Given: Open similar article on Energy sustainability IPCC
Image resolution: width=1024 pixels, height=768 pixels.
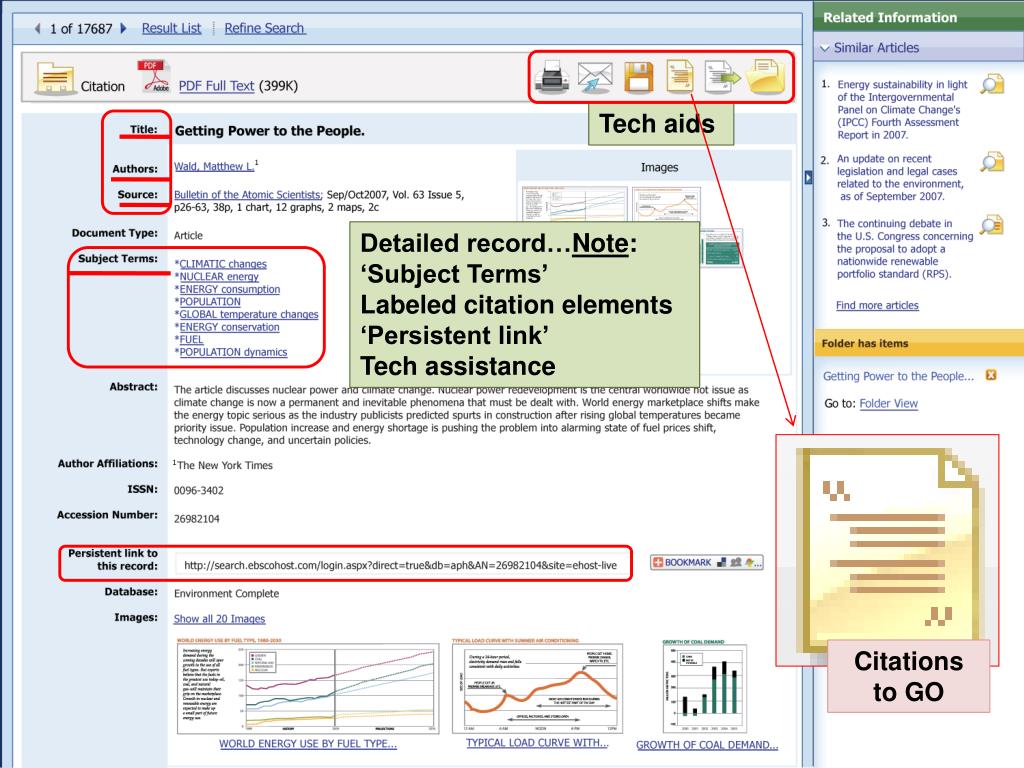Looking at the screenshot, I should click(903, 110).
